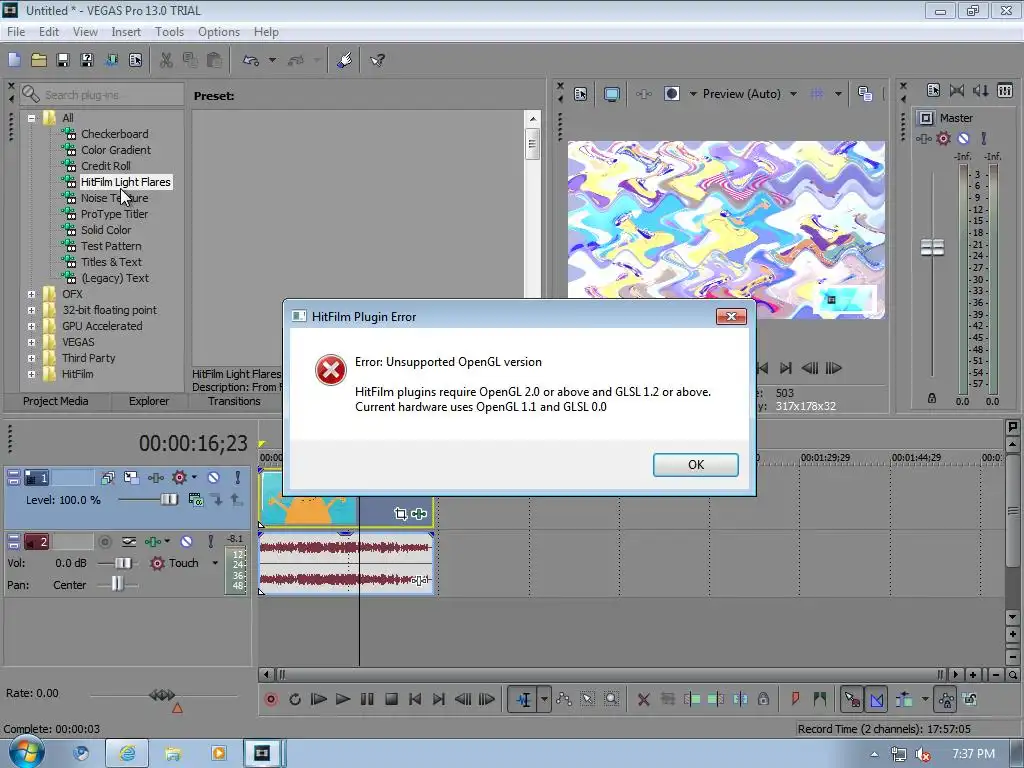This screenshot has width=1024, height=768.
Task: Click the Play button in transport bar
Action: pos(342,699)
